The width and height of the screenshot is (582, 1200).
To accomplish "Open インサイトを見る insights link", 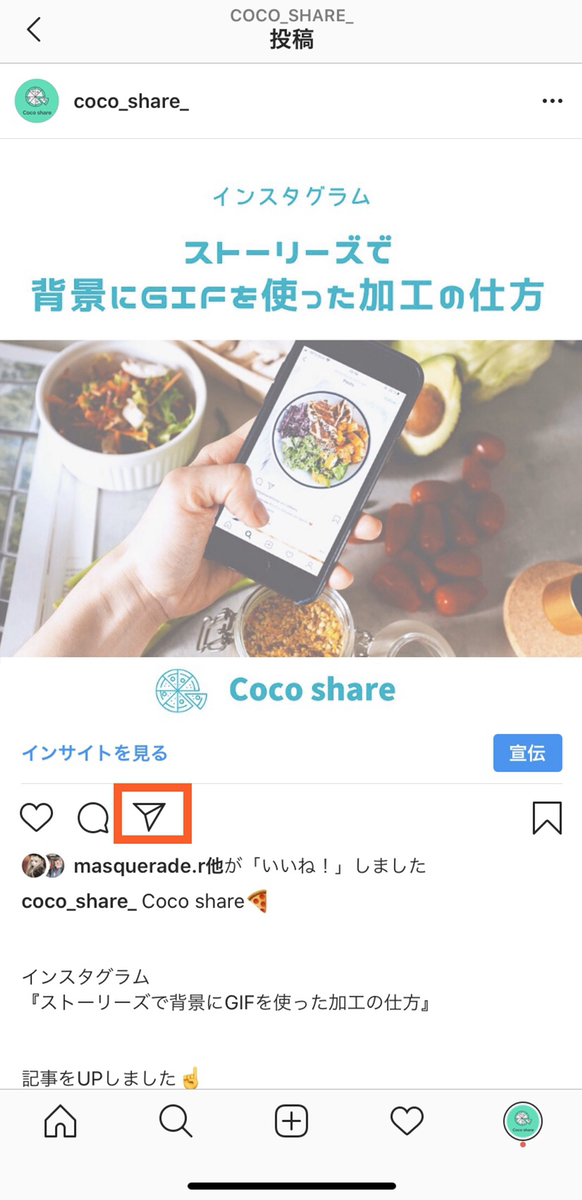I will coord(95,753).
